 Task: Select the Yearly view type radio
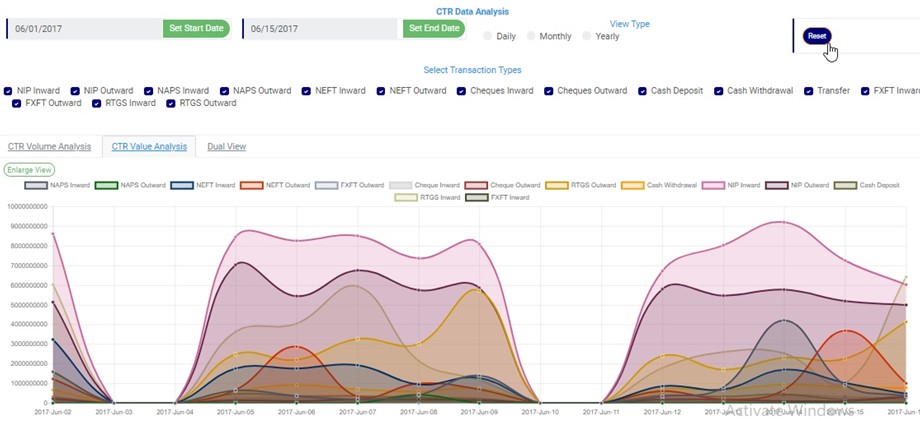coord(587,37)
